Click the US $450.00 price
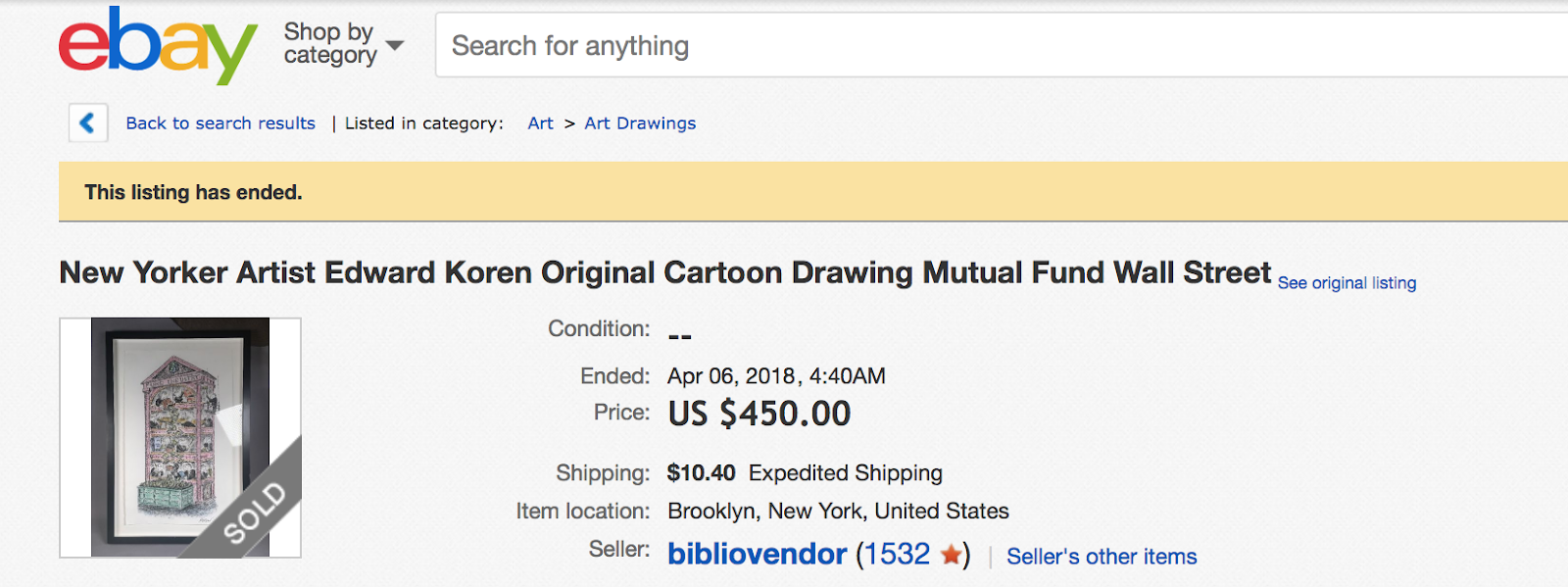 pos(759,414)
